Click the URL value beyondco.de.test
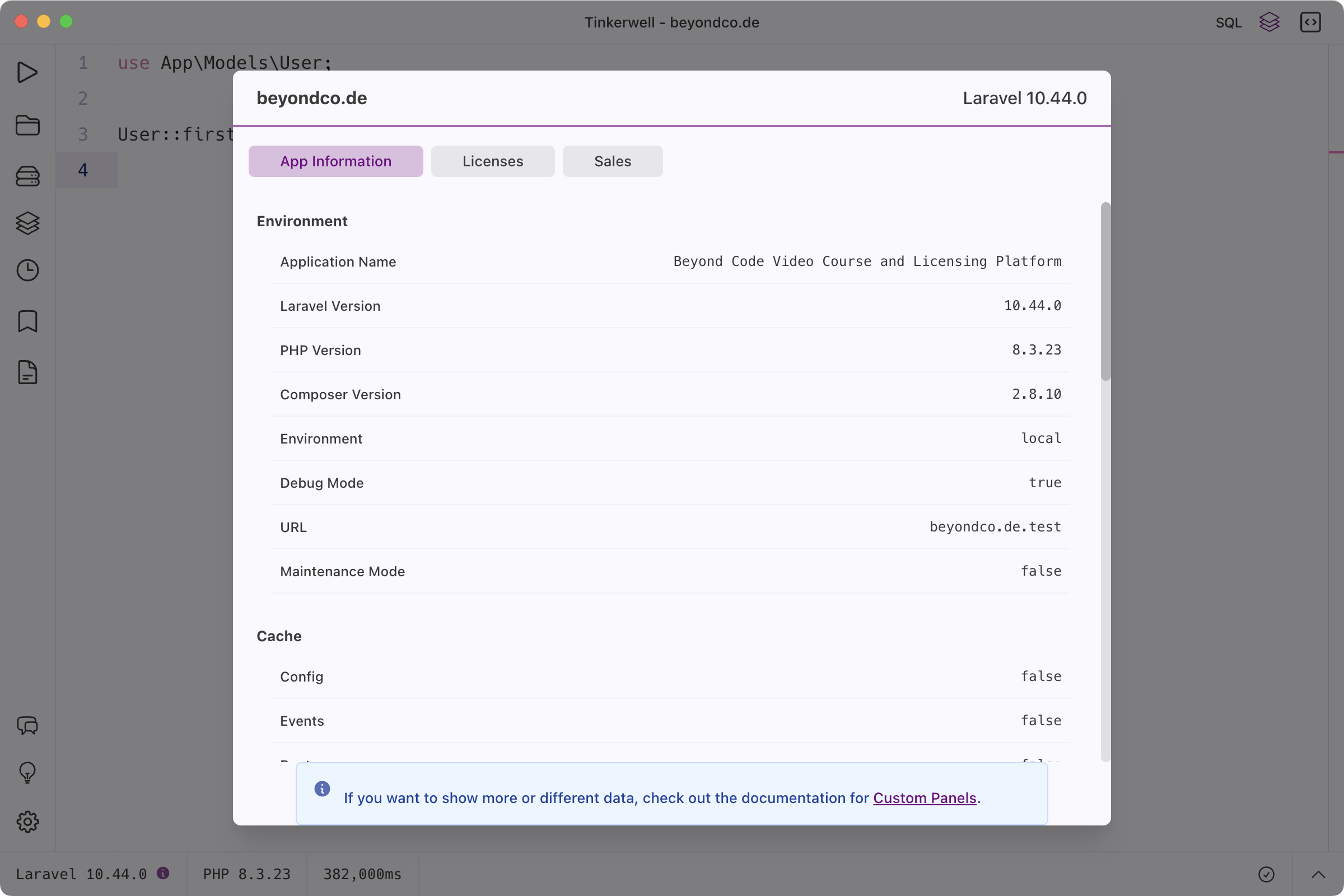Screen dimensions: 1344x896 pyautogui.click(x=996, y=527)
